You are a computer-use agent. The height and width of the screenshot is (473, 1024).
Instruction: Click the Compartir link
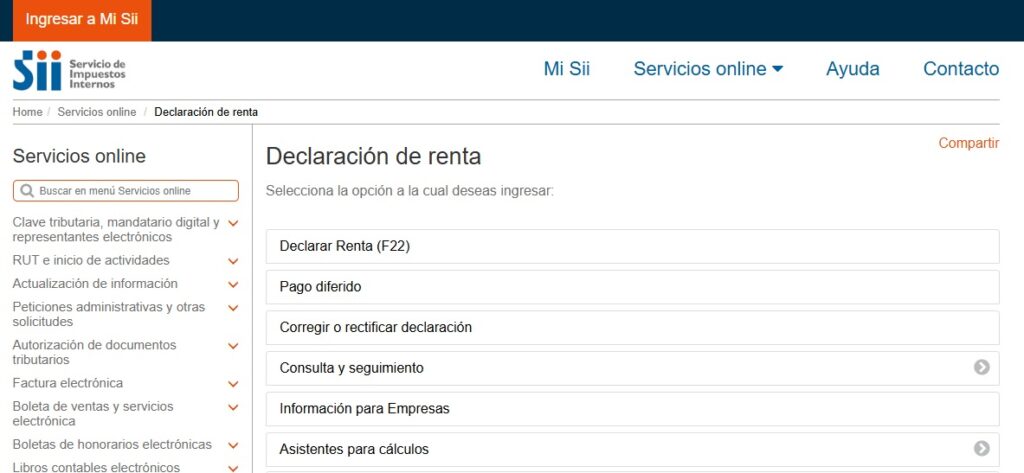tap(968, 144)
